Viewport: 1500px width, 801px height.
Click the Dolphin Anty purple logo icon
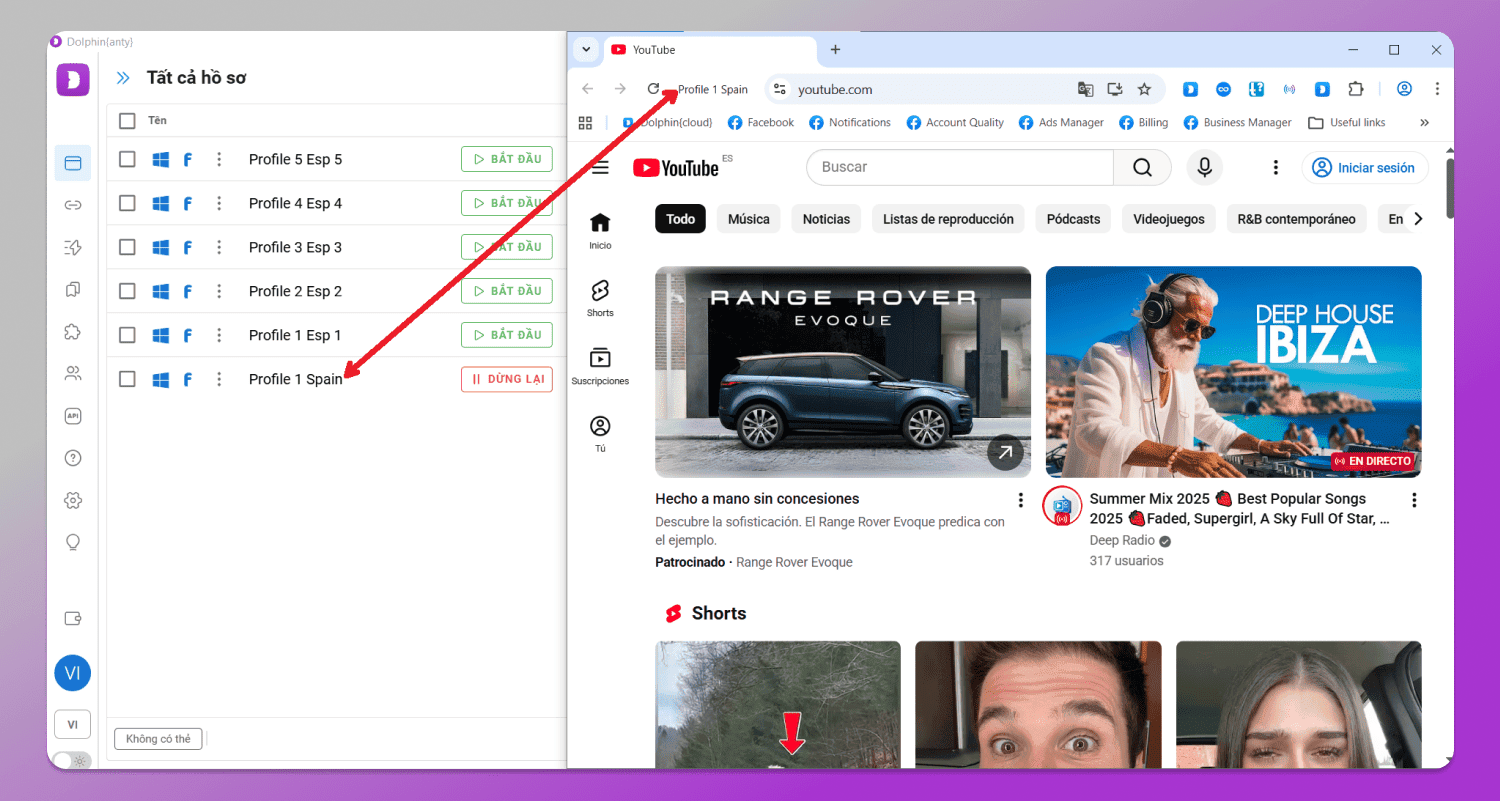click(x=73, y=79)
